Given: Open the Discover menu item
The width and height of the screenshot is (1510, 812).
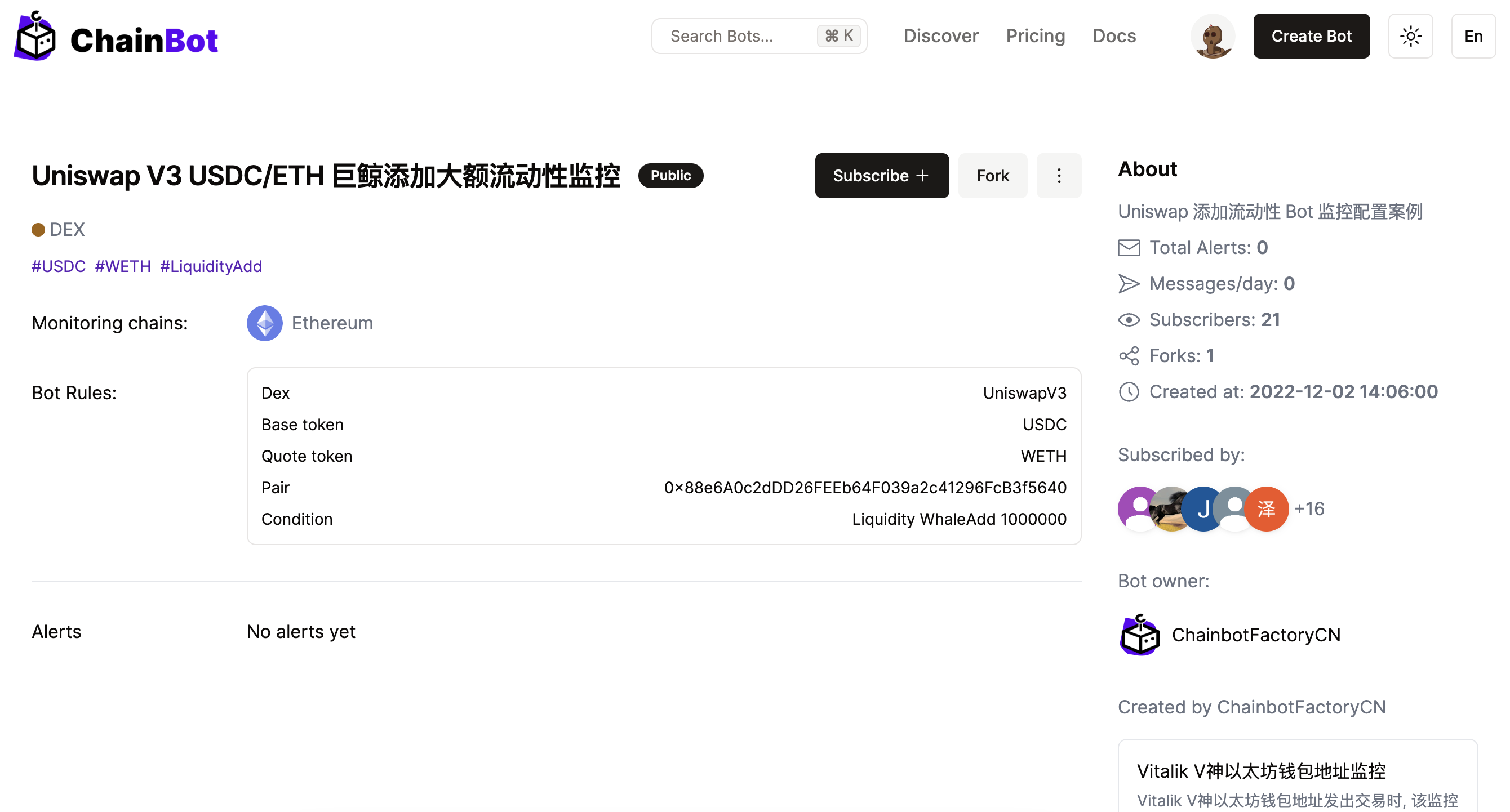Looking at the screenshot, I should click(940, 37).
